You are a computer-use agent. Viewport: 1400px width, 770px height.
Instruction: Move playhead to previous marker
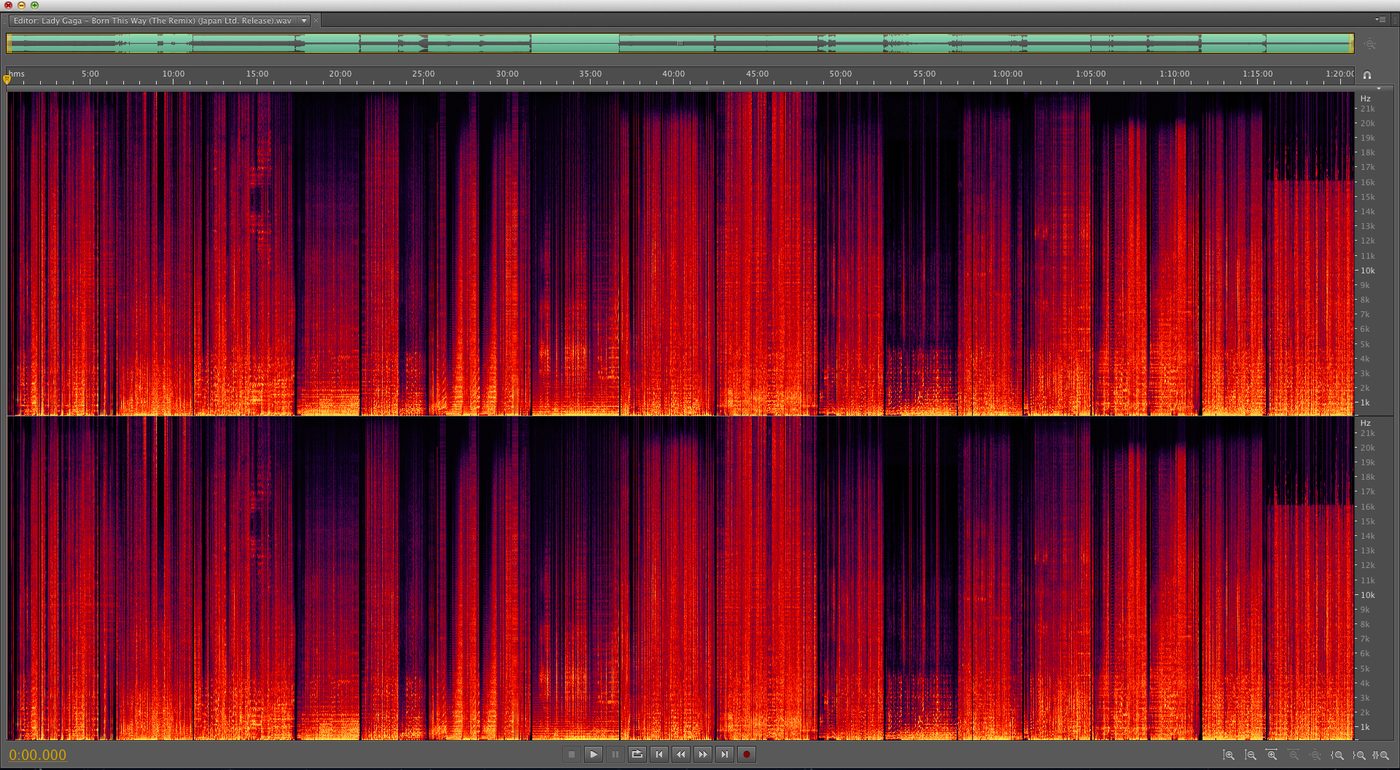click(659, 754)
